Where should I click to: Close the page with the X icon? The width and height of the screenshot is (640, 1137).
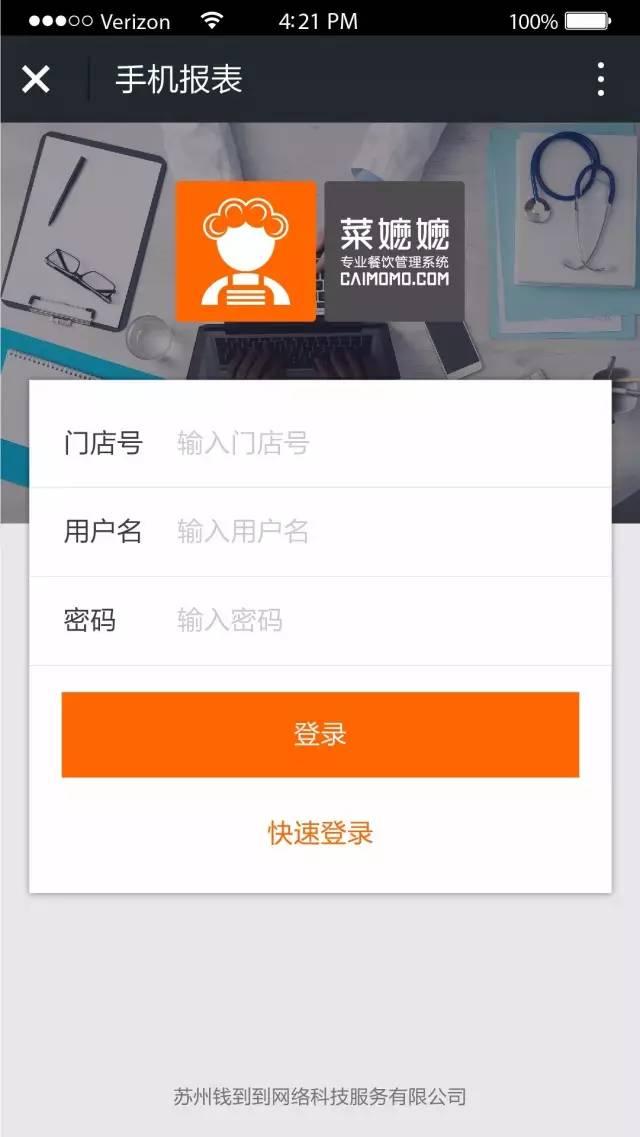(x=36, y=79)
